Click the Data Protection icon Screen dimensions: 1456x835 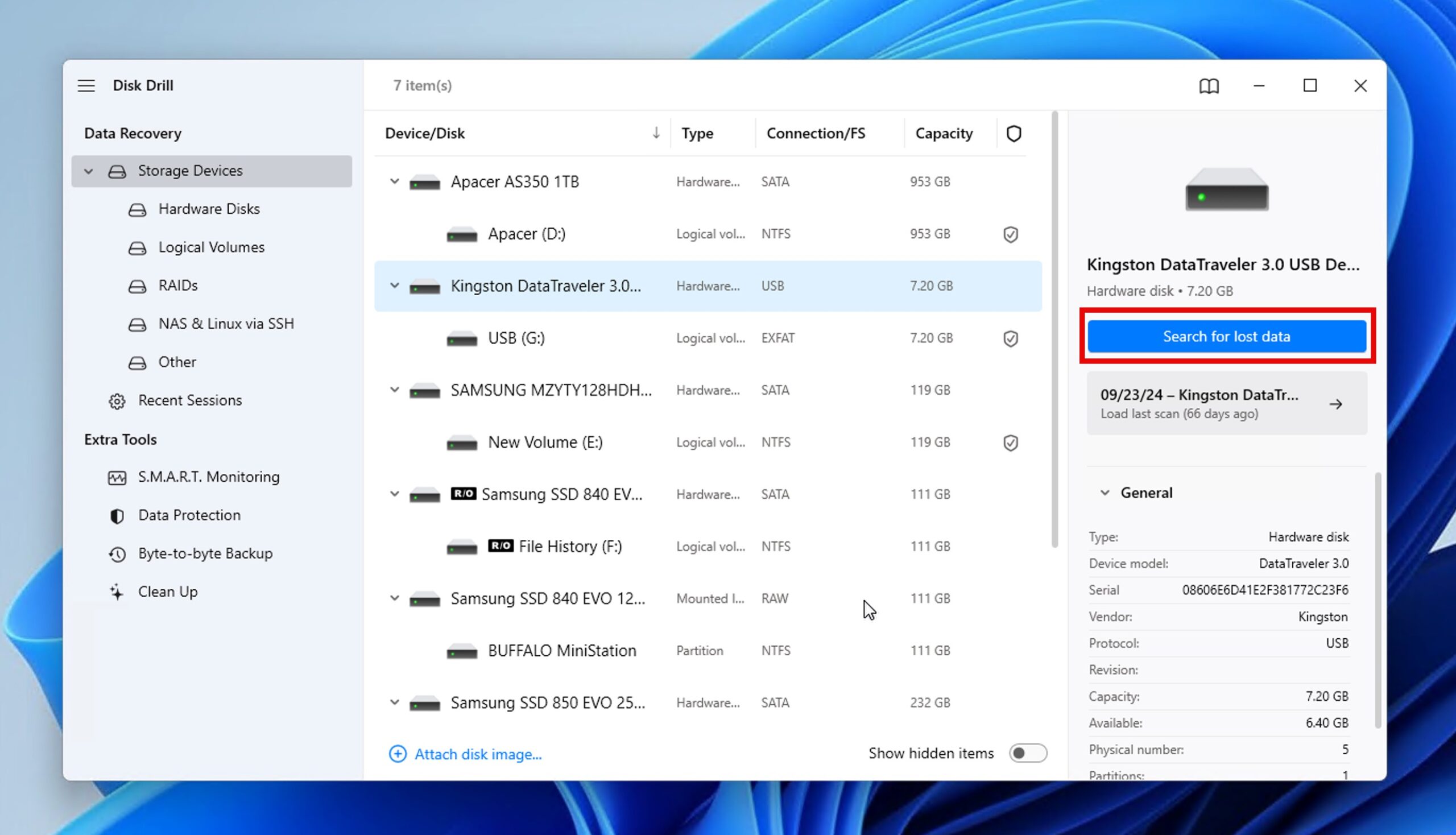coord(117,515)
